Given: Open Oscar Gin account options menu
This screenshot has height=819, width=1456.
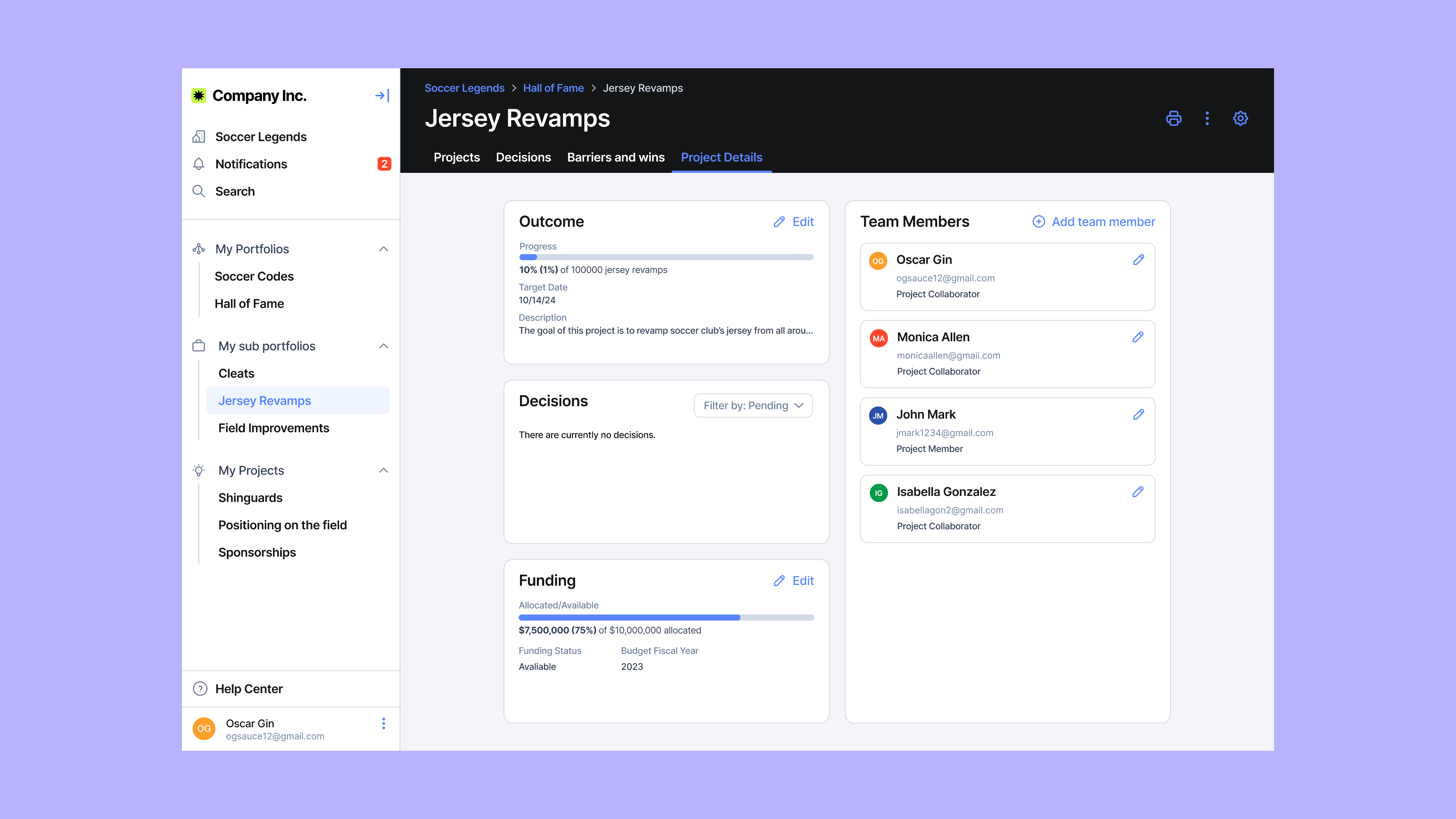Looking at the screenshot, I should click(383, 723).
